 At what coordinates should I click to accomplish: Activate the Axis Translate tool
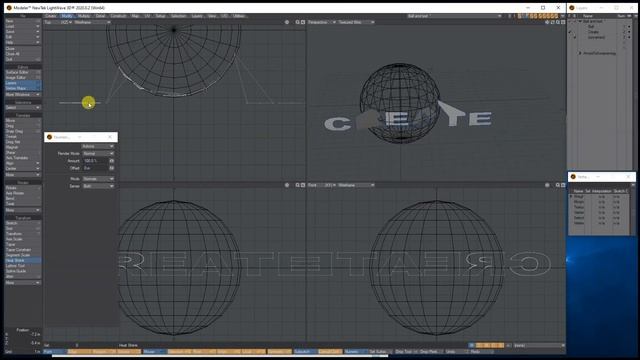23,158
